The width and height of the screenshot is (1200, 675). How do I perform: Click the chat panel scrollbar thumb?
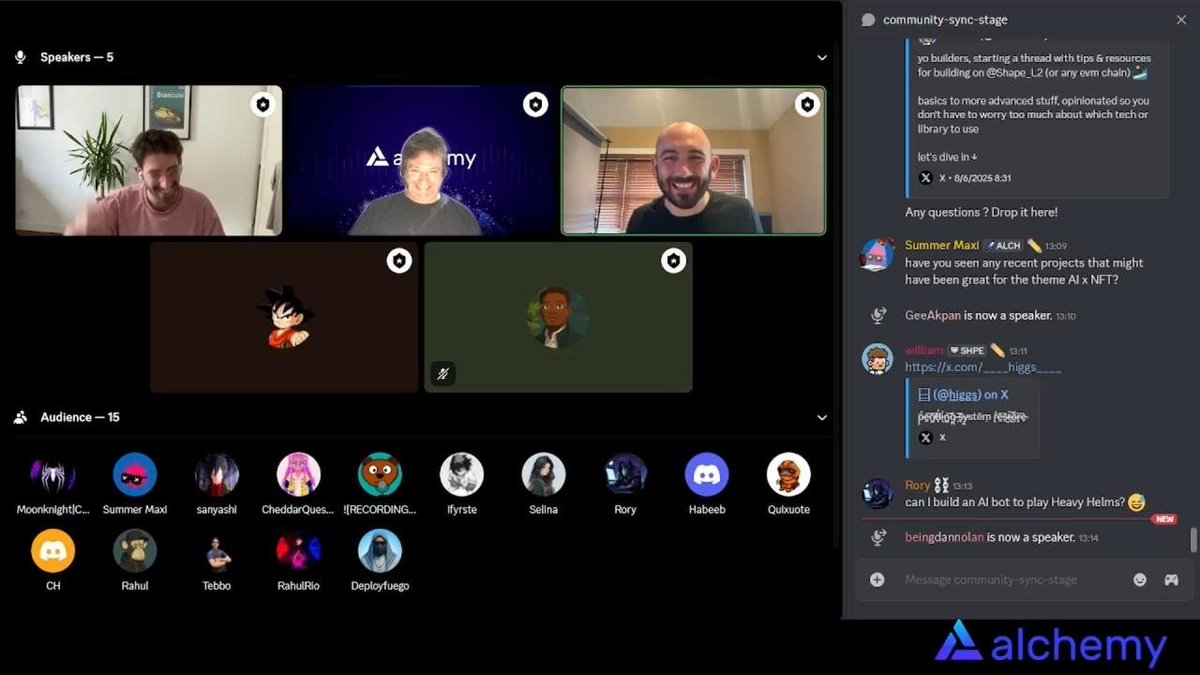1192,540
